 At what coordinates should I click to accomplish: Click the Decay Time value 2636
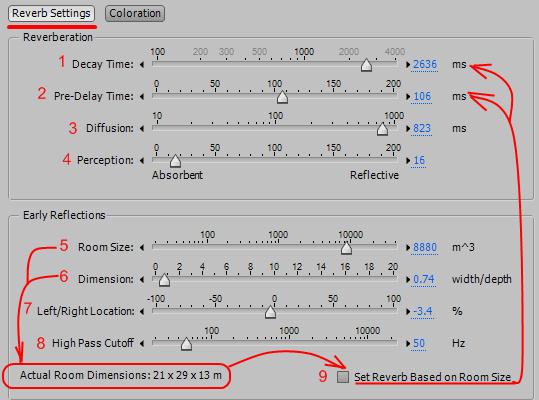point(425,64)
